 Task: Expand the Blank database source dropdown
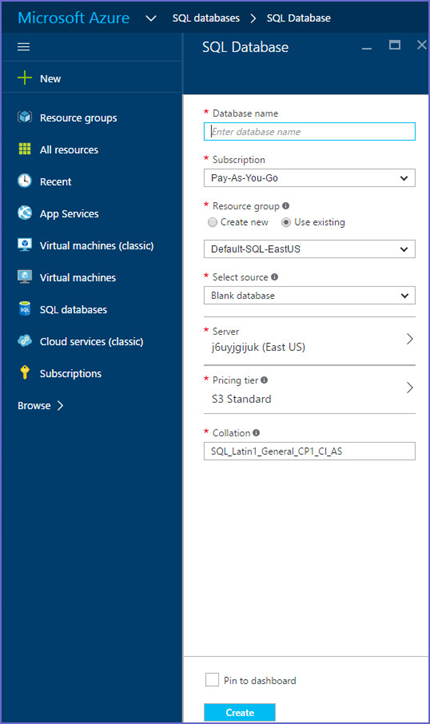click(309, 296)
